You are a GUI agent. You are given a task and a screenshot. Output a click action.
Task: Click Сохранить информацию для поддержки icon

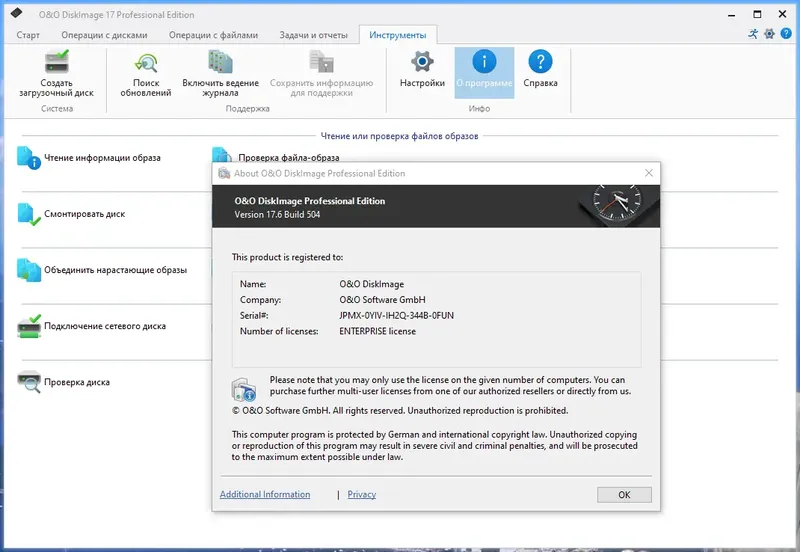pyautogui.click(x=321, y=62)
